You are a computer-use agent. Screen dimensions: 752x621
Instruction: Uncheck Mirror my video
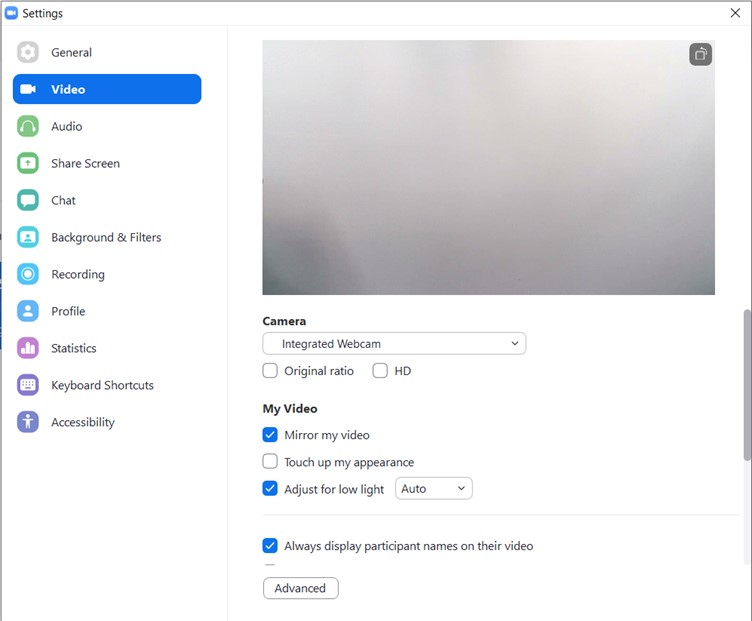pos(270,435)
